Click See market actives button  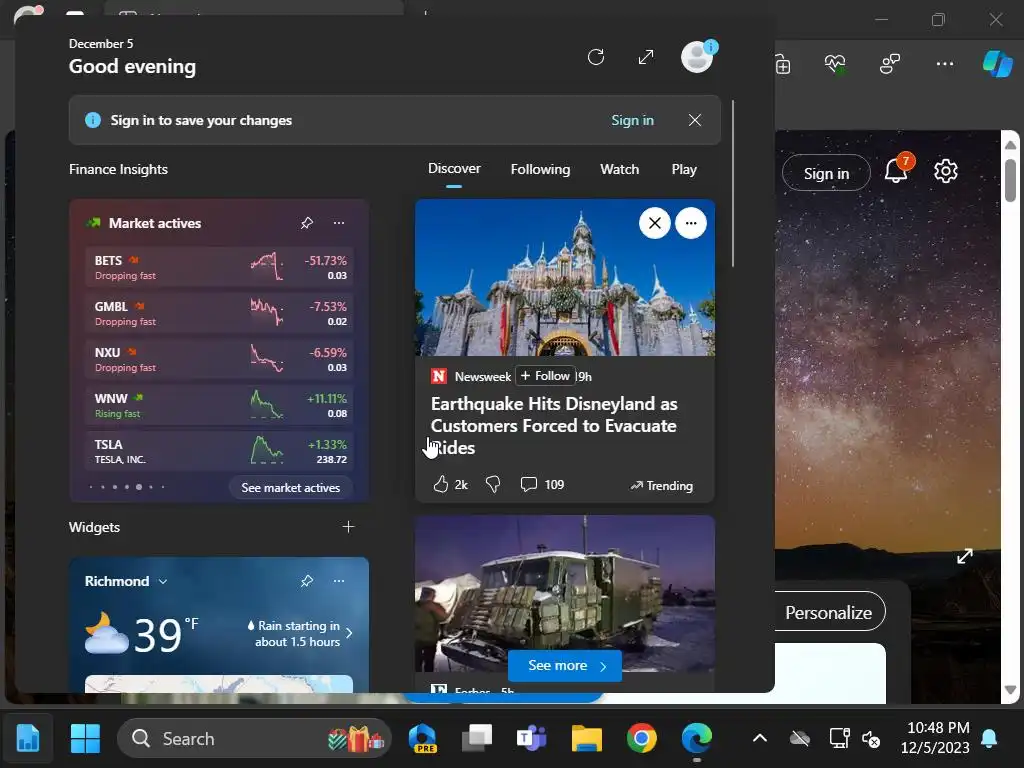click(x=291, y=487)
